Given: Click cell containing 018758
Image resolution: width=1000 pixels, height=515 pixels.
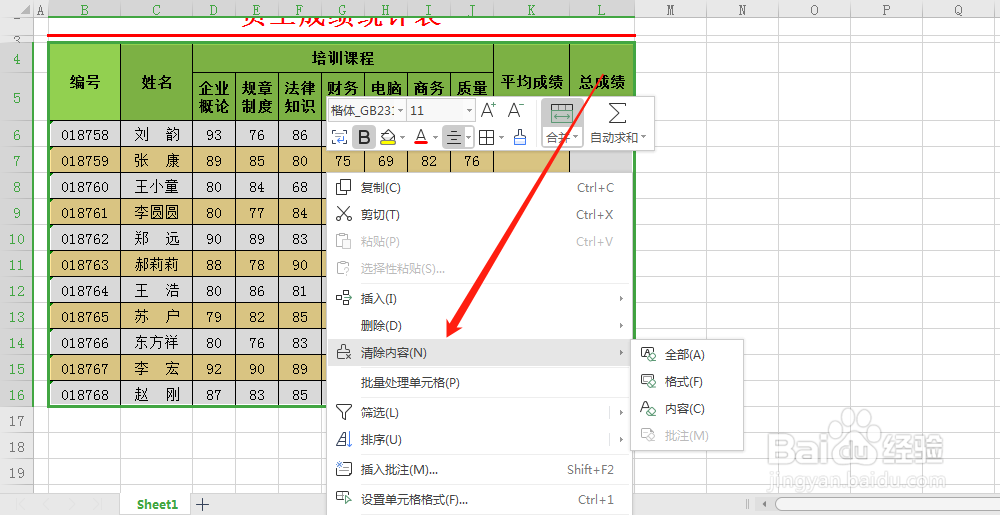Looking at the screenshot, I should click(x=85, y=134).
